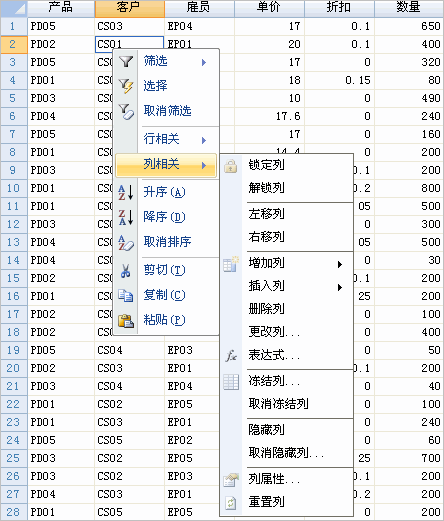Select 取消排序 menu entry

pos(166,242)
